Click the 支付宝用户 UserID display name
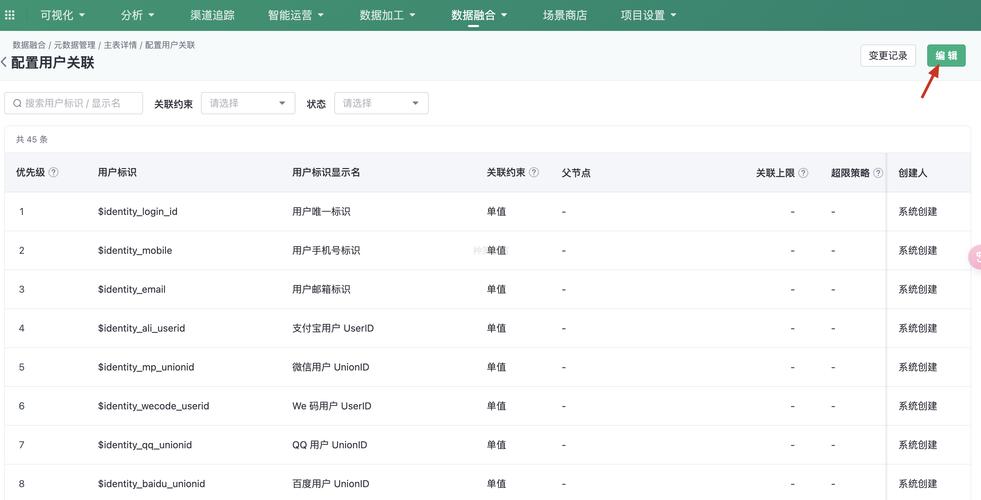The image size is (981, 500). tap(333, 328)
